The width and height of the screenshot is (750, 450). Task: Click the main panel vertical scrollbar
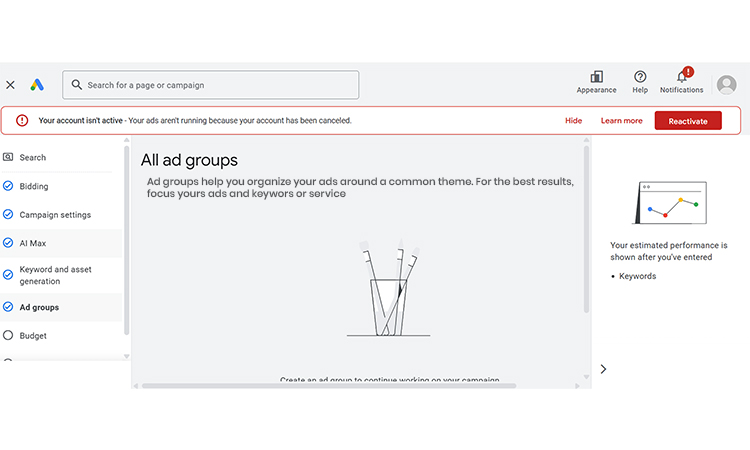tap(586, 230)
